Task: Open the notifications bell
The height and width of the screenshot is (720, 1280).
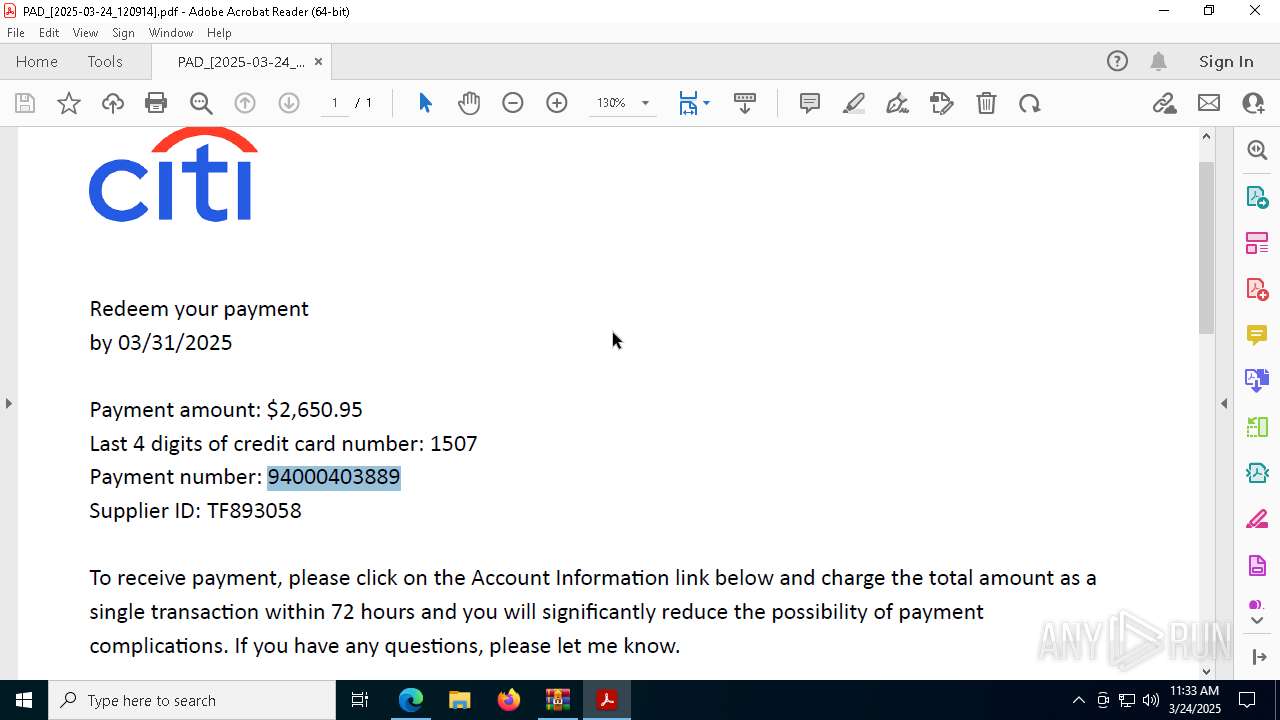Action: pyautogui.click(x=1158, y=61)
